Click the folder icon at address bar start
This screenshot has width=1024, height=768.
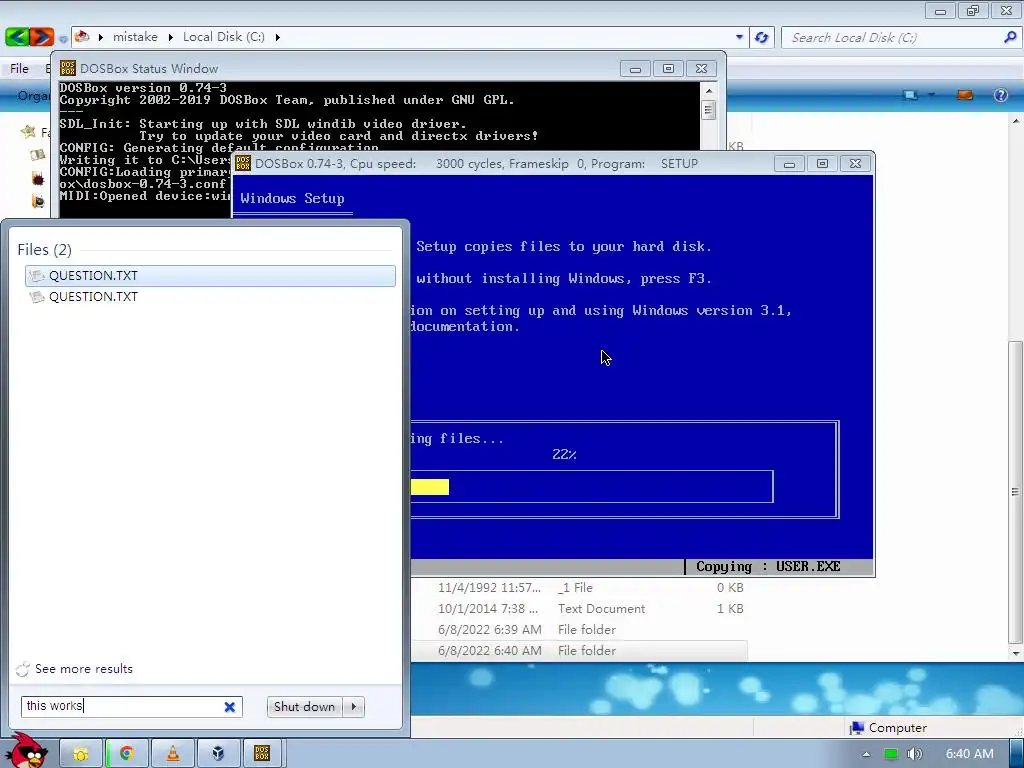click(x=82, y=37)
